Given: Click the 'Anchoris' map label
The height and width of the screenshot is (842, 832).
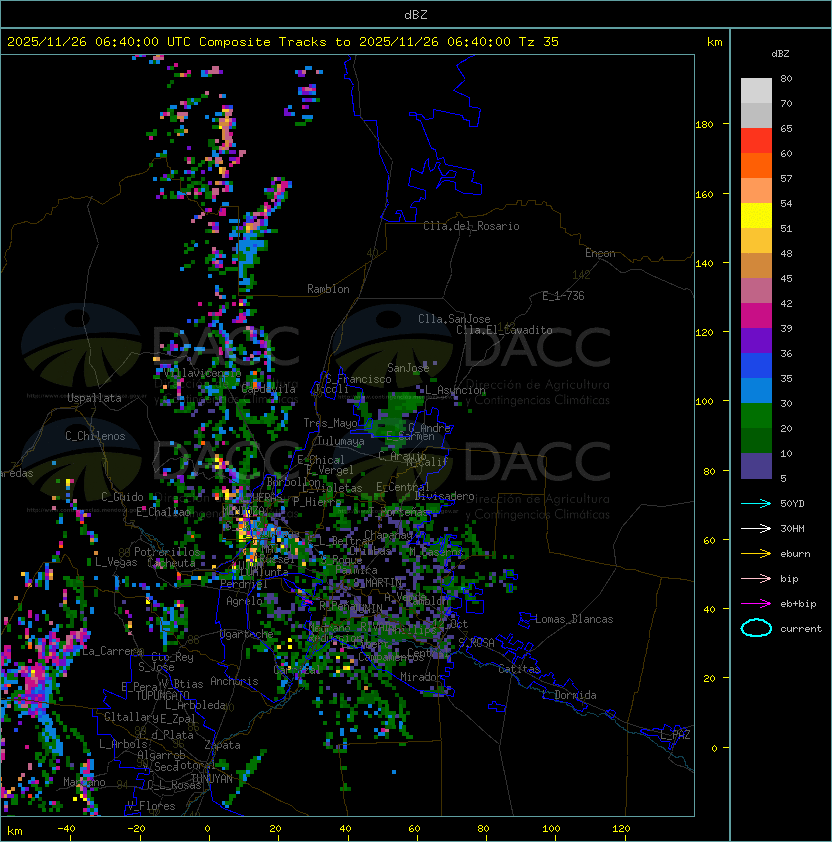Looking at the screenshot, I should (234, 681).
